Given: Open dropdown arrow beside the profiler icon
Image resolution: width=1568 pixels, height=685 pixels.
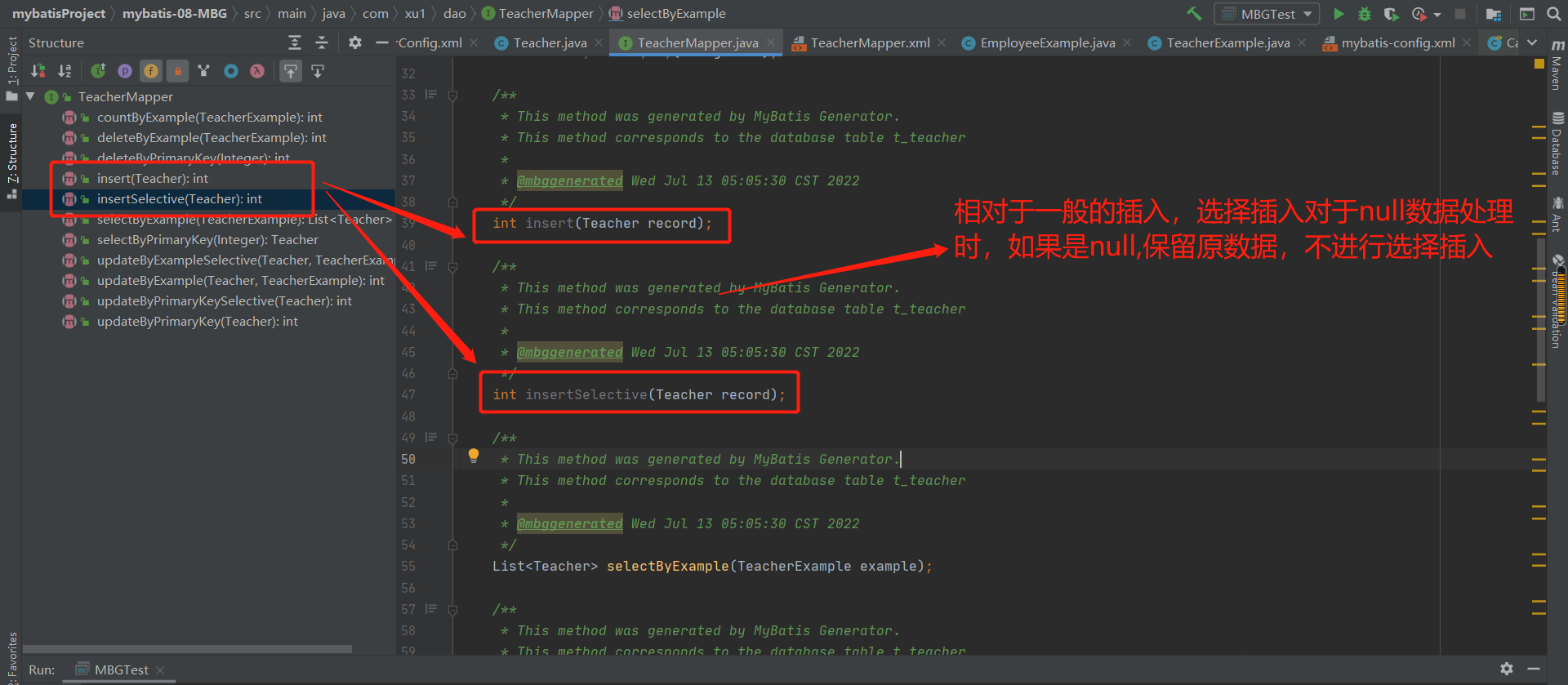Looking at the screenshot, I should coord(1437,15).
